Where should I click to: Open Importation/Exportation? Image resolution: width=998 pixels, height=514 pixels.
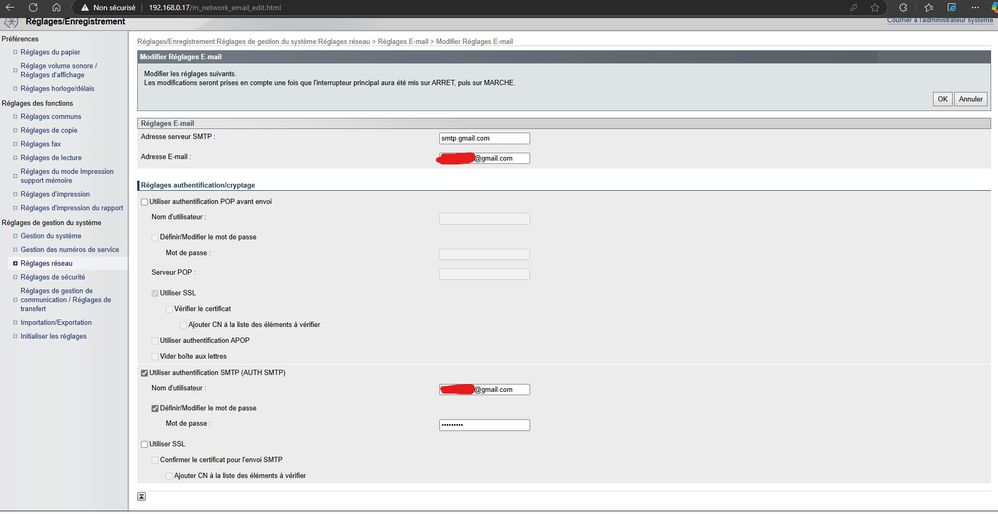(x=56, y=323)
